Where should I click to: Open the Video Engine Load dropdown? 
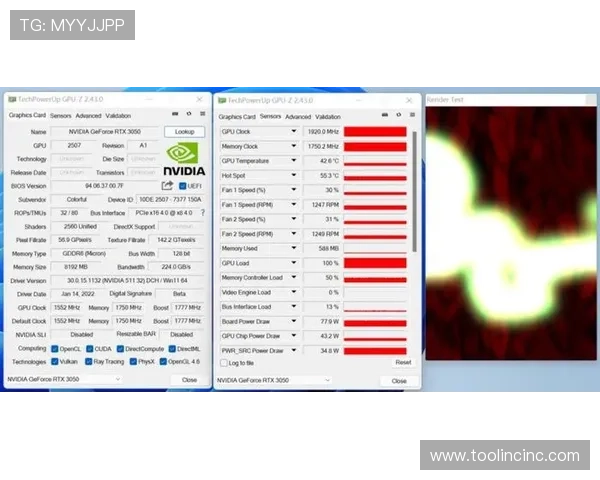pyautogui.click(x=293, y=292)
